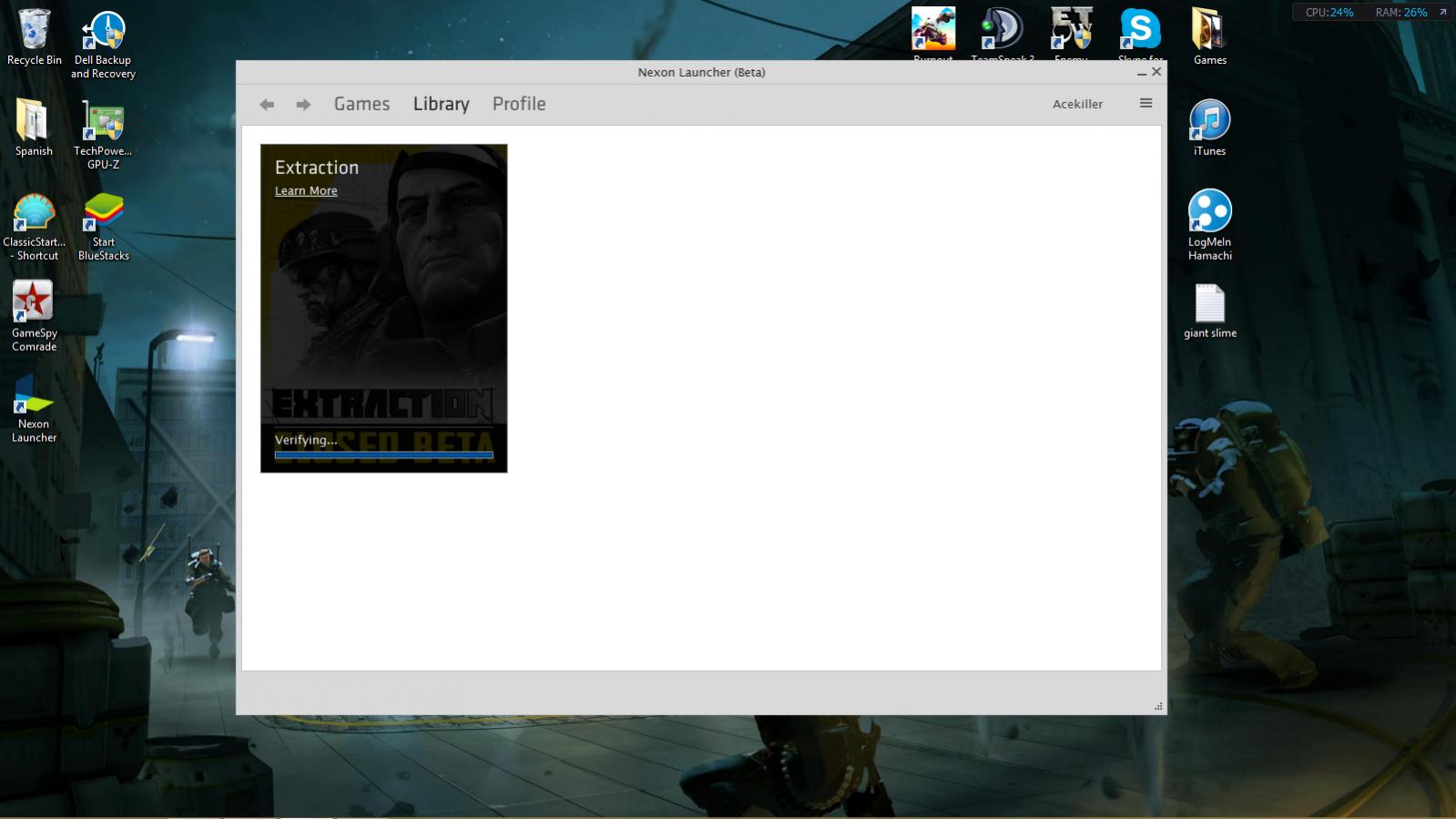Click the back arrow in Nexon Launcher
This screenshot has width=1456, height=819.
(x=267, y=105)
